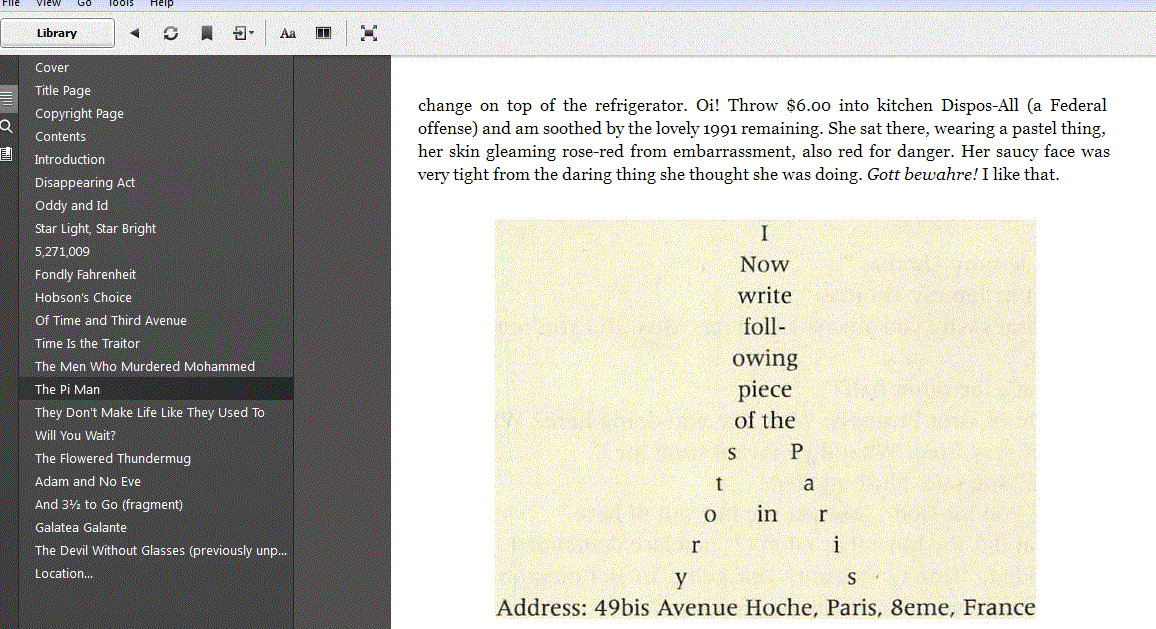Open the Go menu
The height and width of the screenshot is (629, 1156).
pos(84,4)
